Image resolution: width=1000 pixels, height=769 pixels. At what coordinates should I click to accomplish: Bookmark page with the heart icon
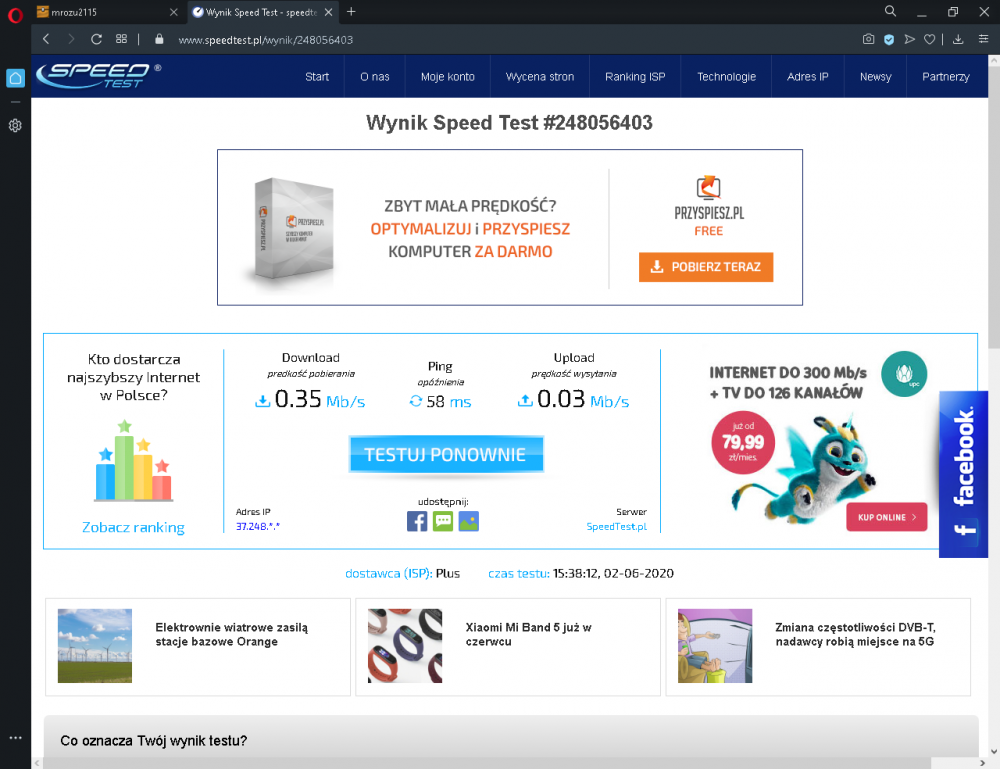point(929,39)
